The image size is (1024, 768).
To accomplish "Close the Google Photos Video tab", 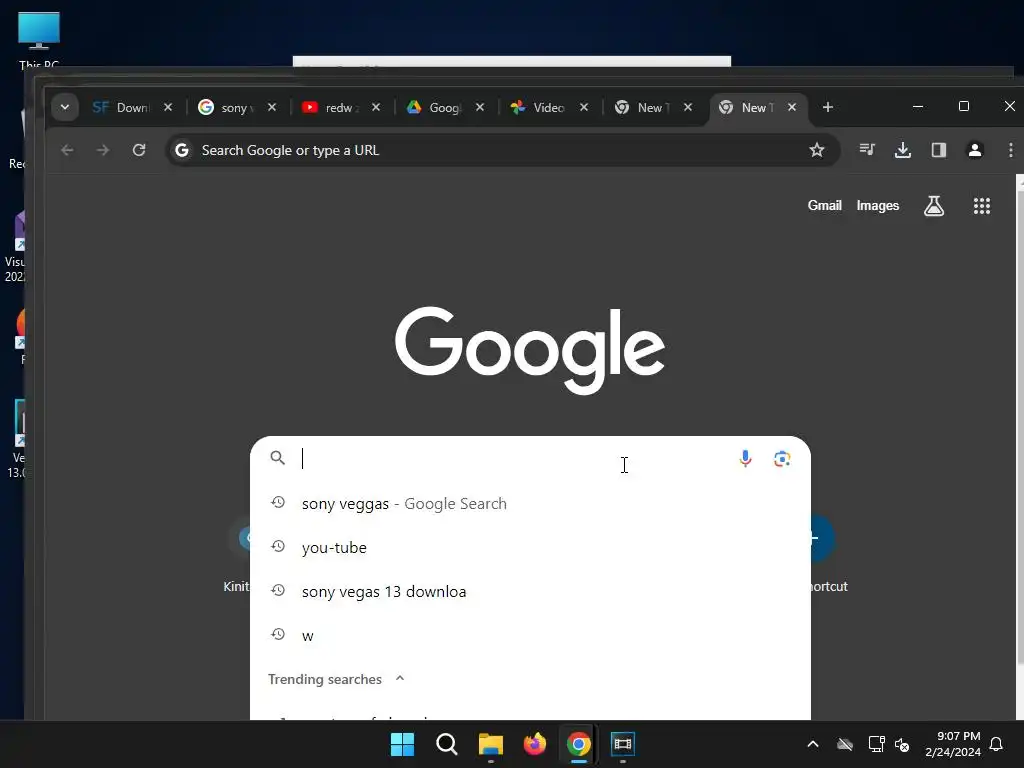I will coord(584,107).
